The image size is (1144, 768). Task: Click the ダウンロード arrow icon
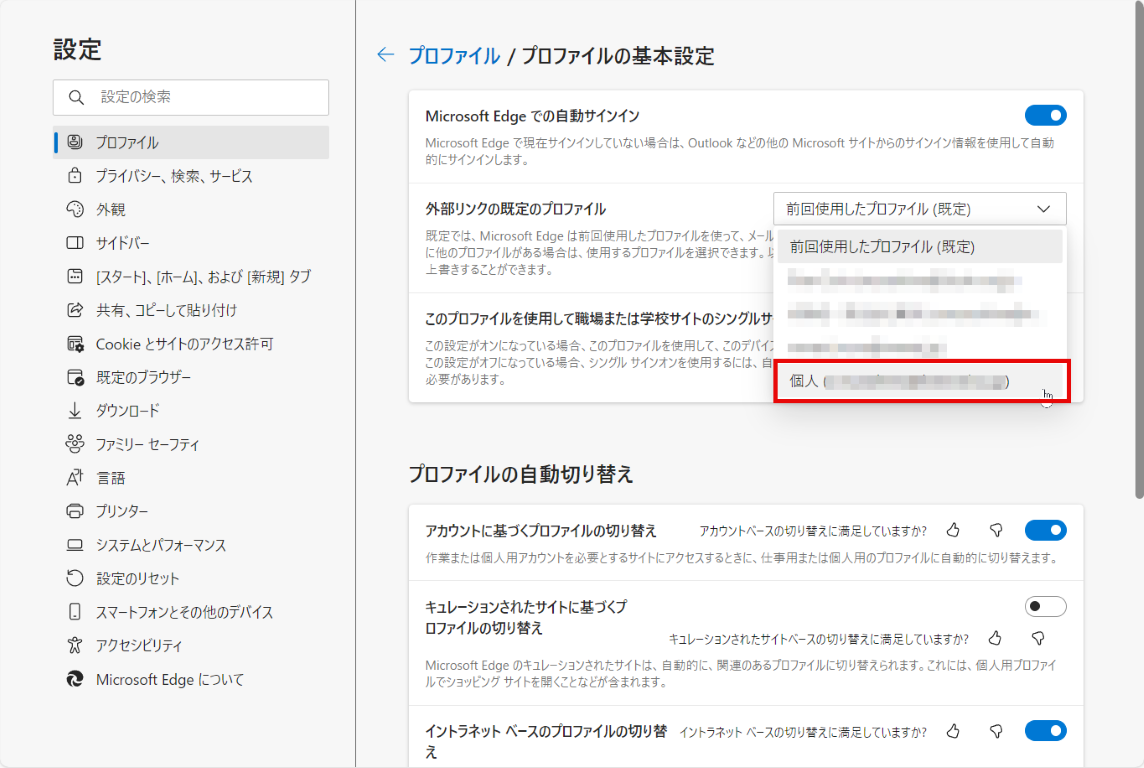(75, 411)
